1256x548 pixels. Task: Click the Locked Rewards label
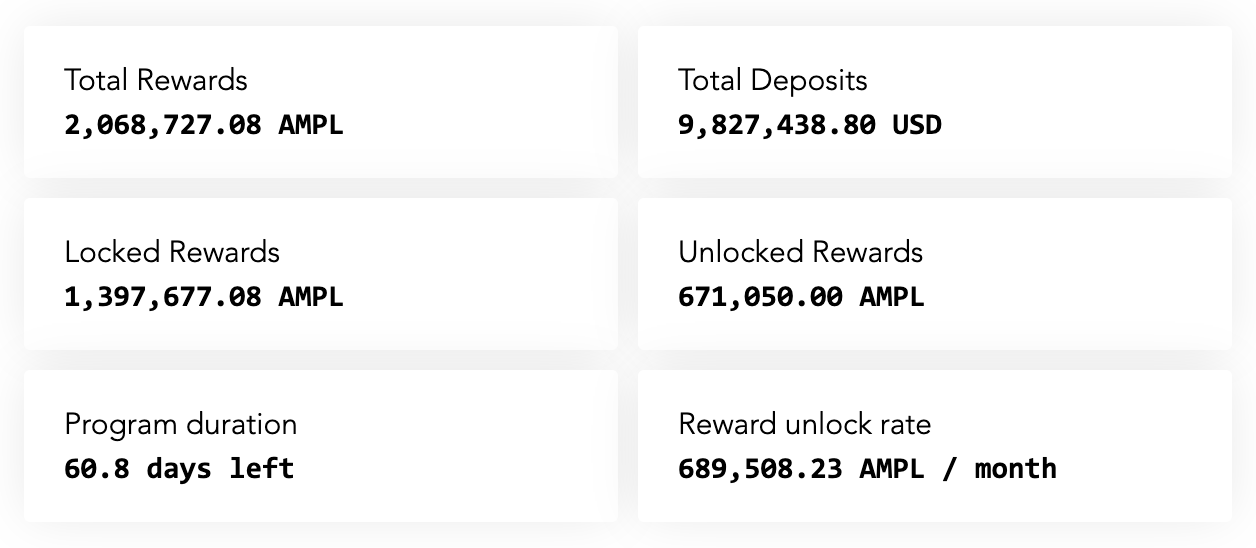pyautogui.click(x=172, y=252)
